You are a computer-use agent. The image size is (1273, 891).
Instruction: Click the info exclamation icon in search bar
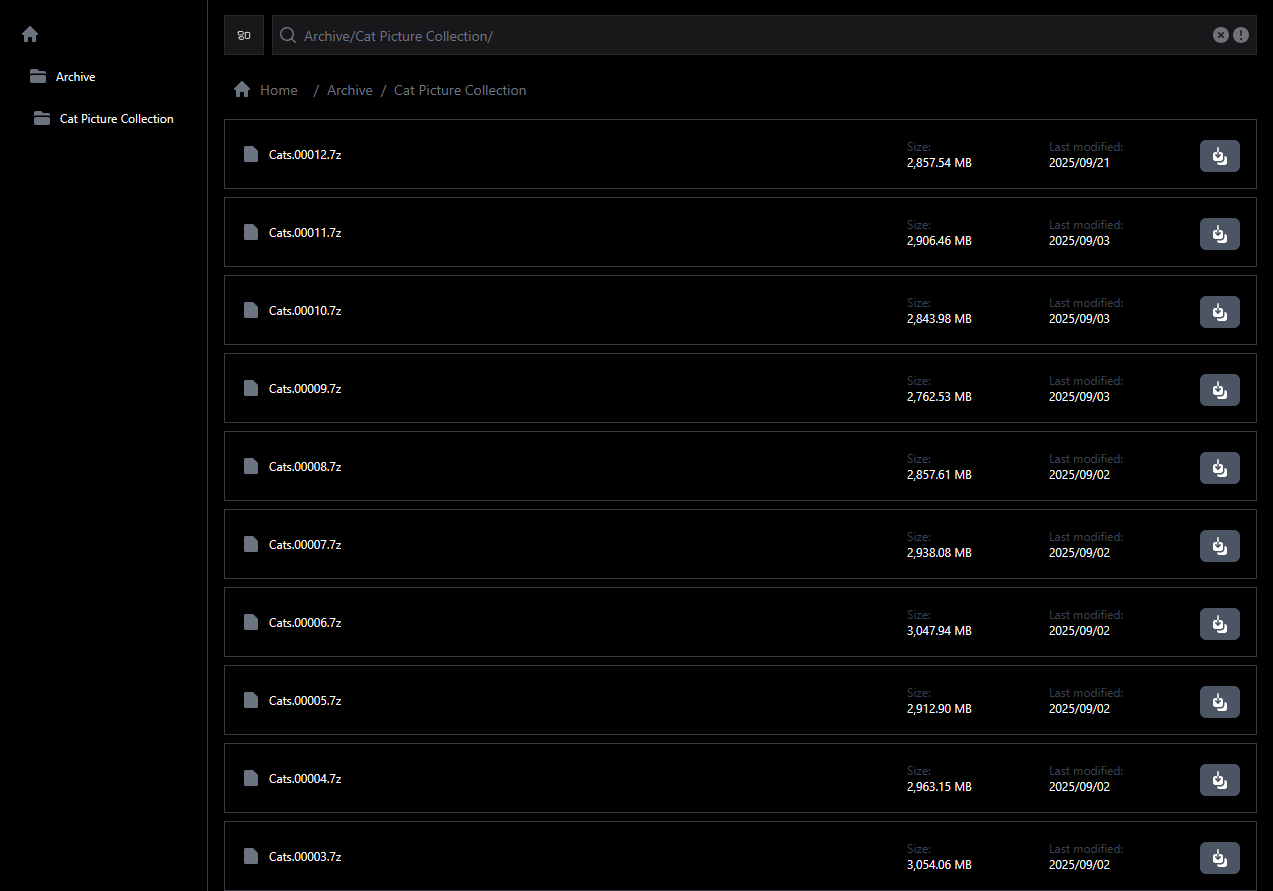1241,35
